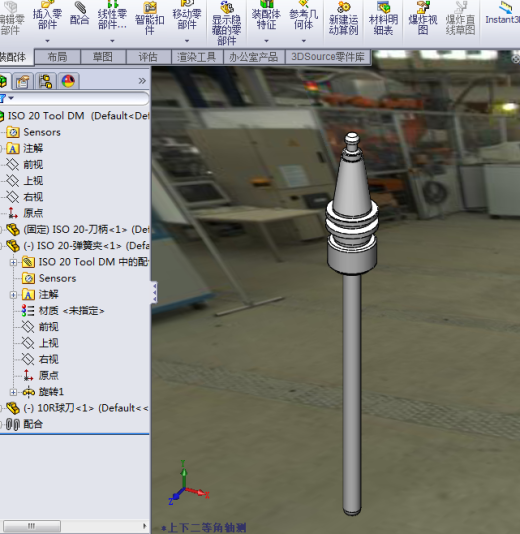520x534 pixels.
Task: Click New Motion Study (新建运动算例)
Action: tap(344, 18)
